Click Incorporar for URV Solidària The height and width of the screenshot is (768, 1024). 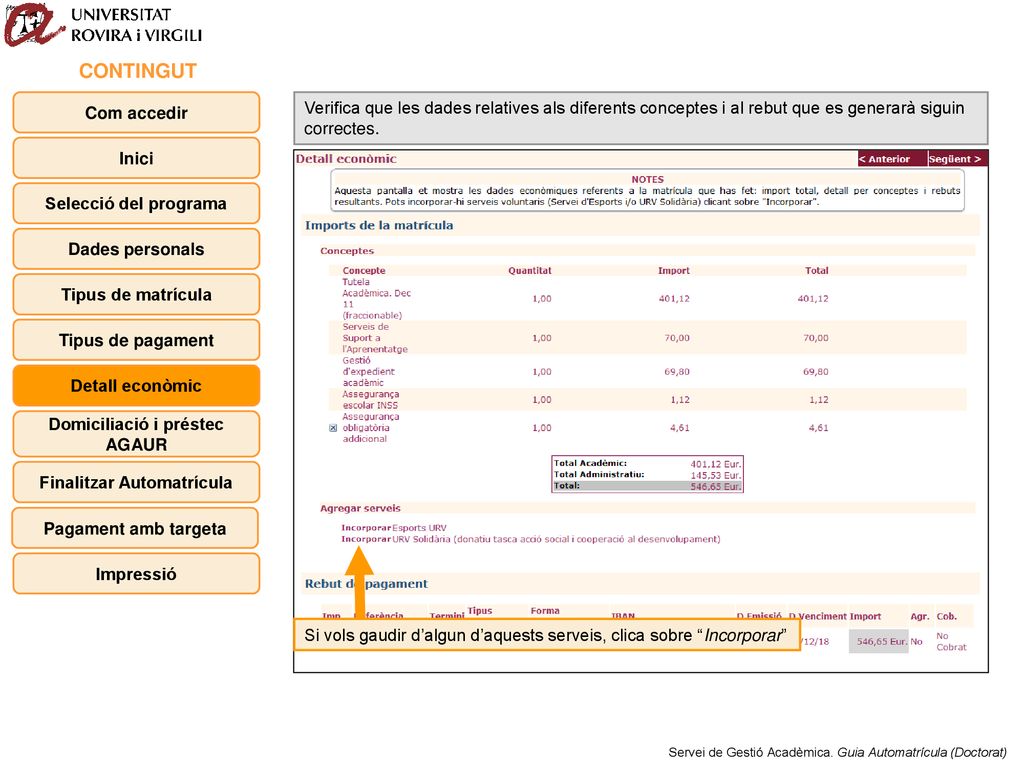coord(366,539)
